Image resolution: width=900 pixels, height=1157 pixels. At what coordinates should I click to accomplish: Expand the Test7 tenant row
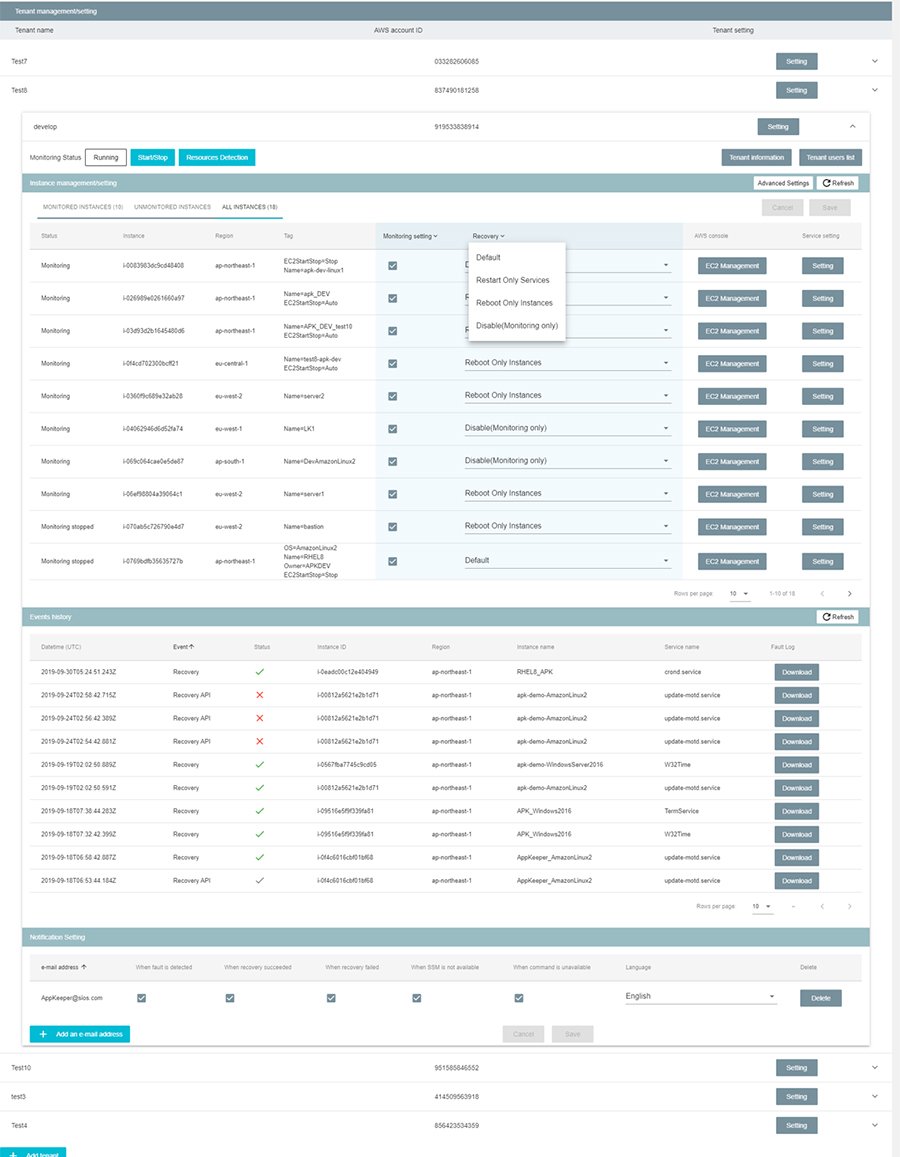tap(874, 61)
